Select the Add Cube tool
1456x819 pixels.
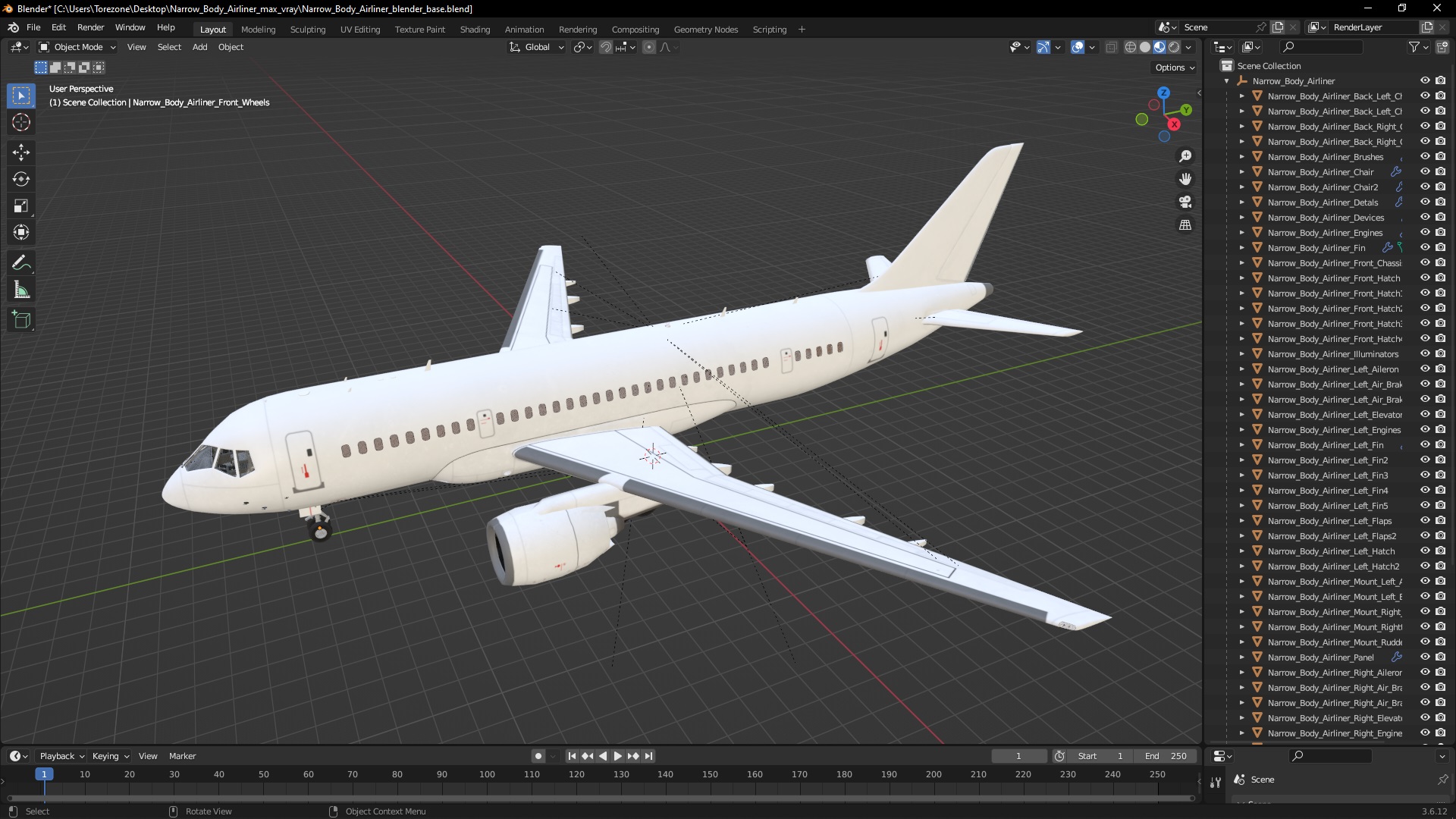(21, 320)
